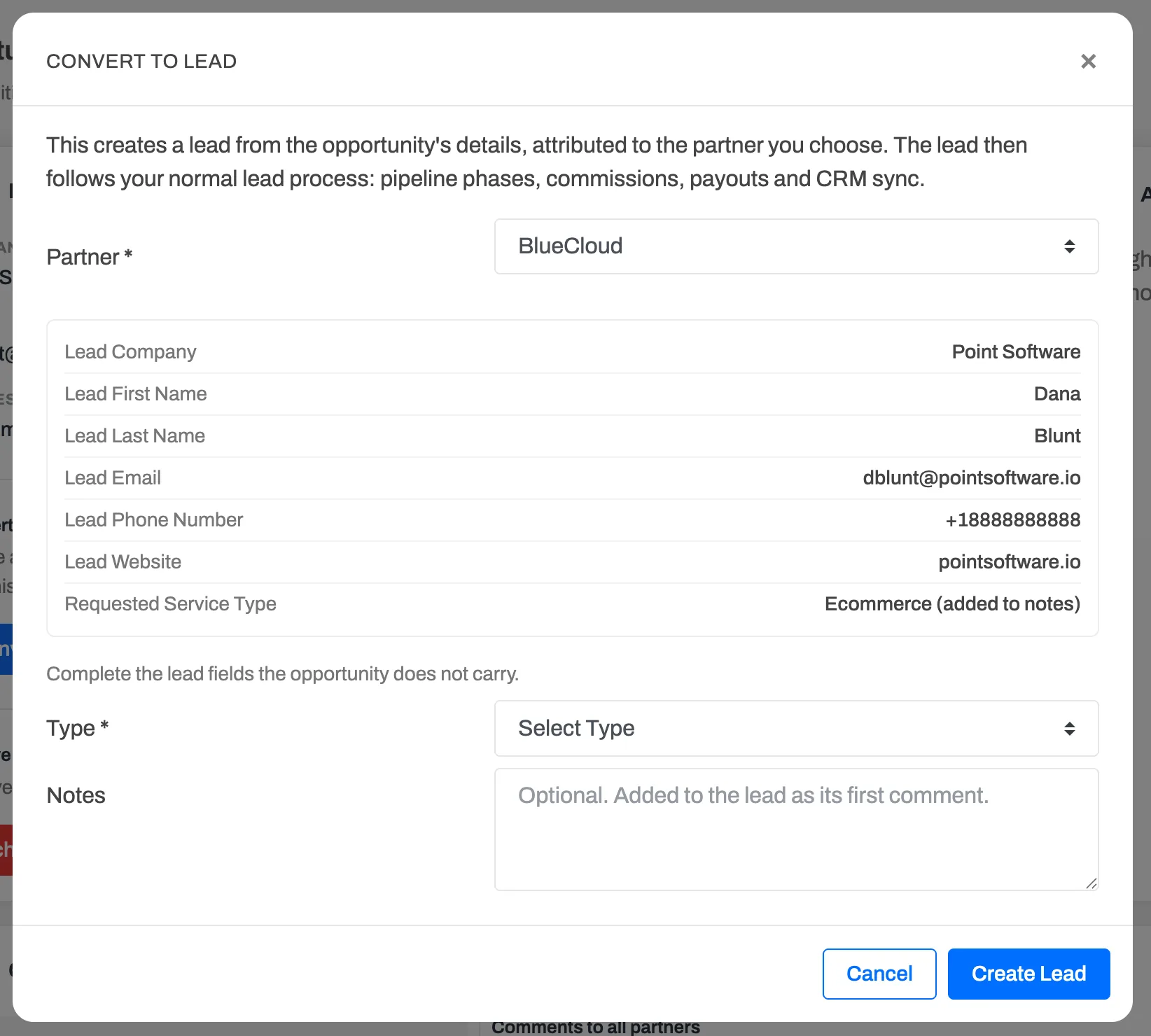This screenshot has width=1151, height=1036.
Task: Click 'Comments to all partners' heading behind dialog
Action: (595, 1028)
